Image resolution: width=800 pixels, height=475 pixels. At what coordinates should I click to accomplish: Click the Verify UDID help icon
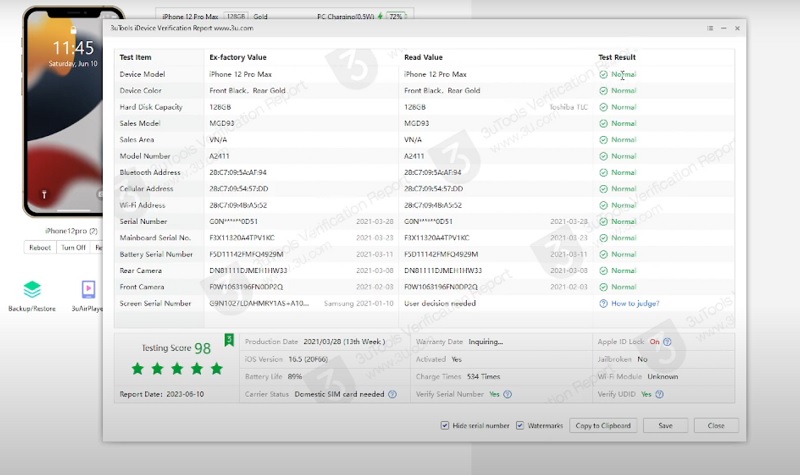(660, 394)
